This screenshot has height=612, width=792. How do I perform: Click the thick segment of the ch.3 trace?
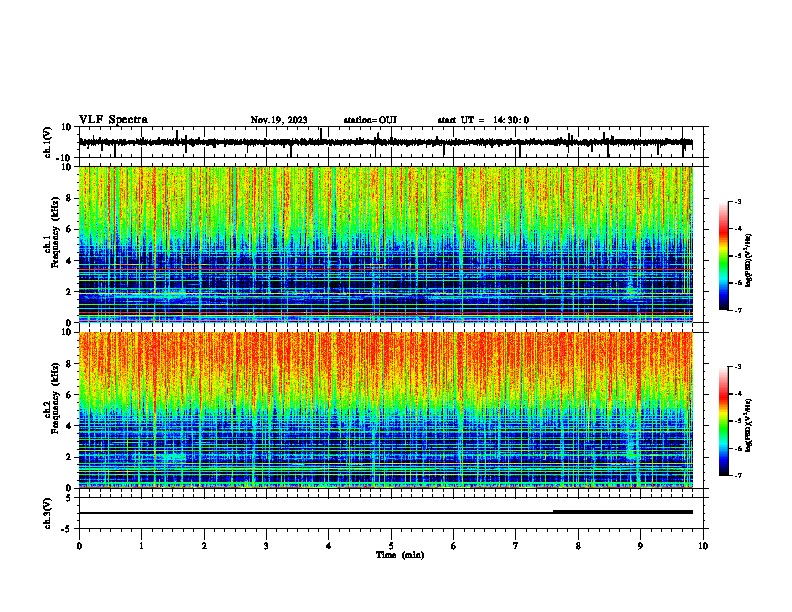point(623,512)
